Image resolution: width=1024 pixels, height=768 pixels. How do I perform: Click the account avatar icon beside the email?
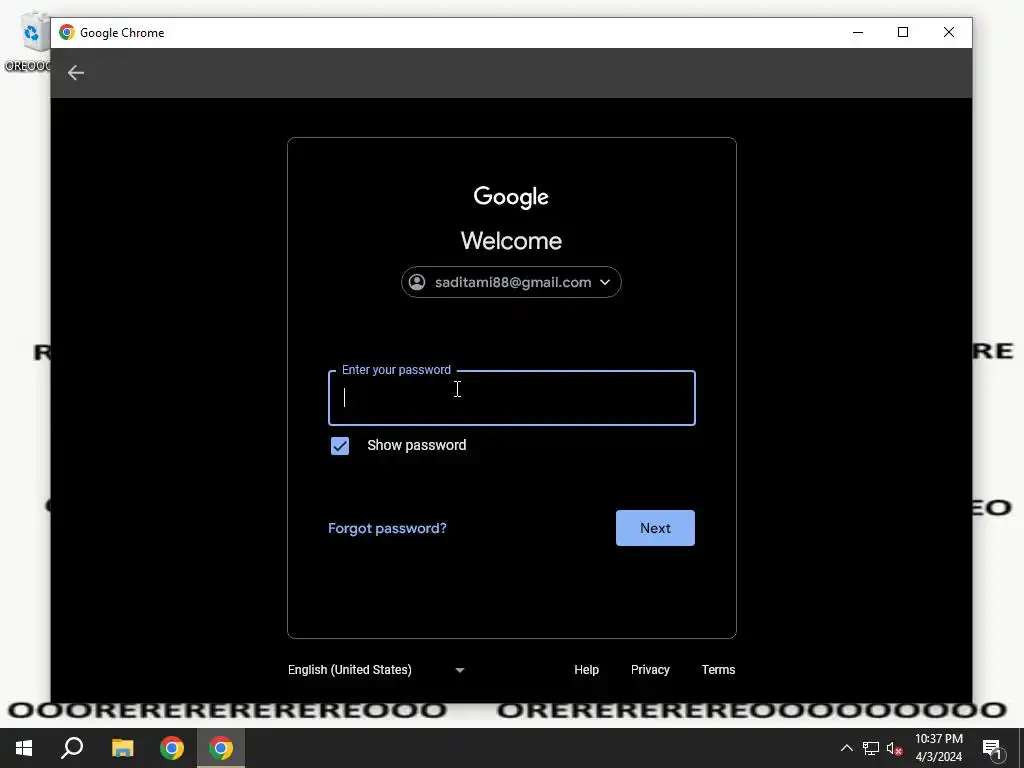click(x=417, y=282)
